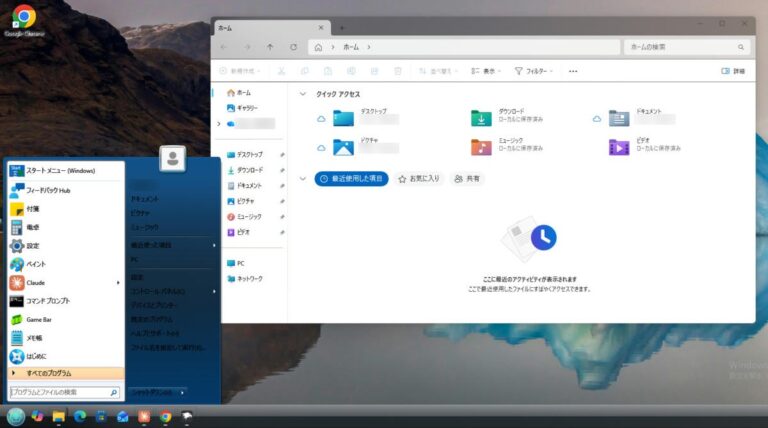Click delete trash icon in toolbar

pyautogui.click(x=398, y=71)
